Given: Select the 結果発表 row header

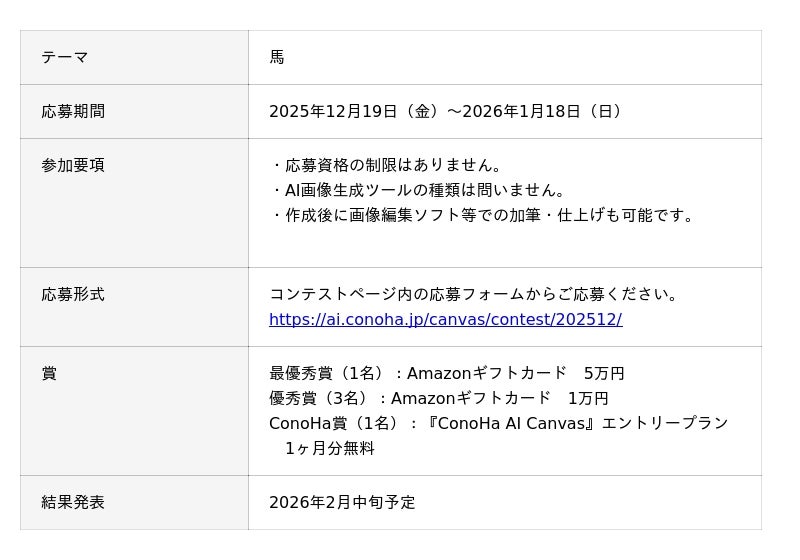Looking at the screenshot, I should click(73, 503).
